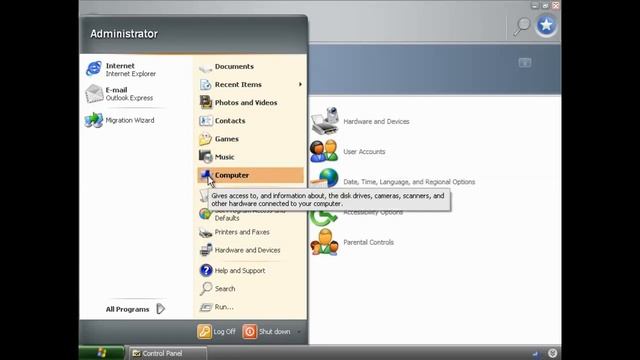The width and height of the screenshot is (640, 360).
Task: Open Hardware and Devices icon in Control Panel
Action: 325,121
